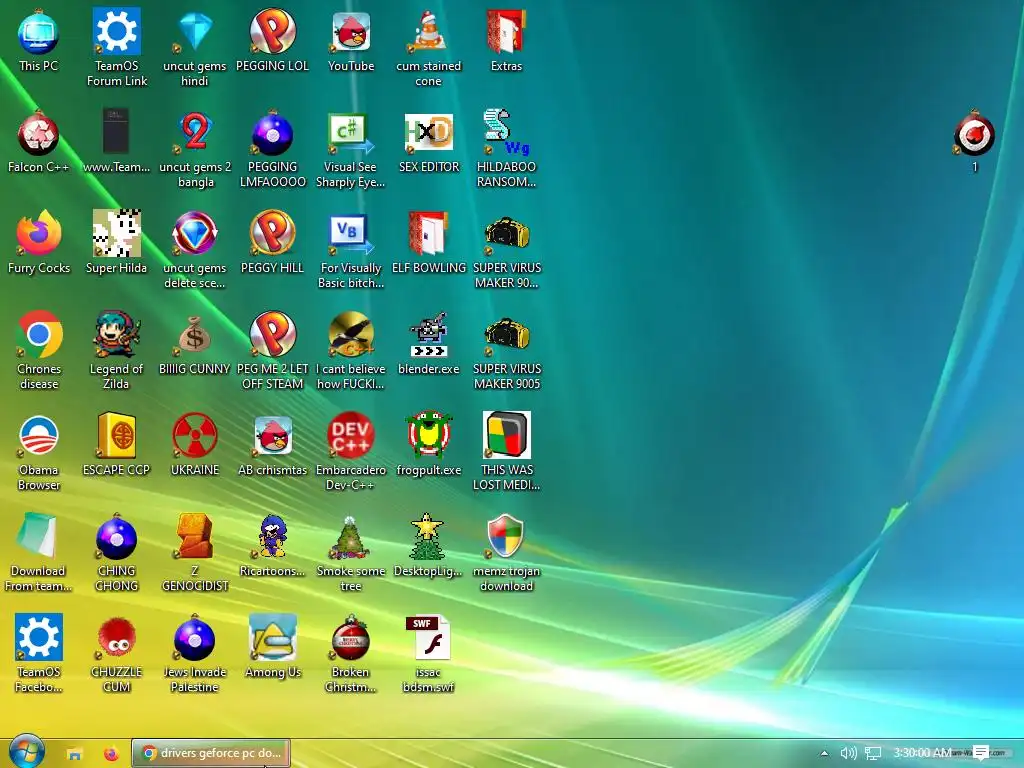Open the Obama Browser shortcut
The image size is (1024, 768).
39,436
